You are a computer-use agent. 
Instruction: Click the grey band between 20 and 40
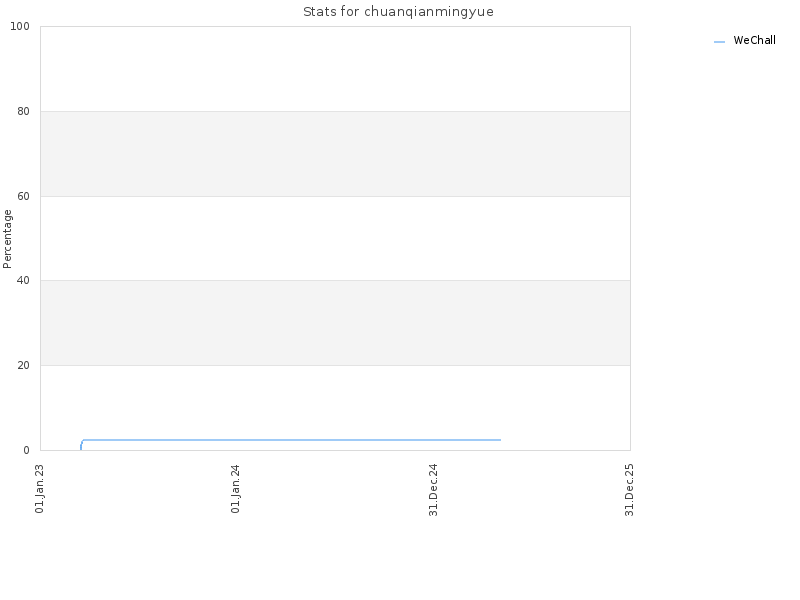(335, 323)
